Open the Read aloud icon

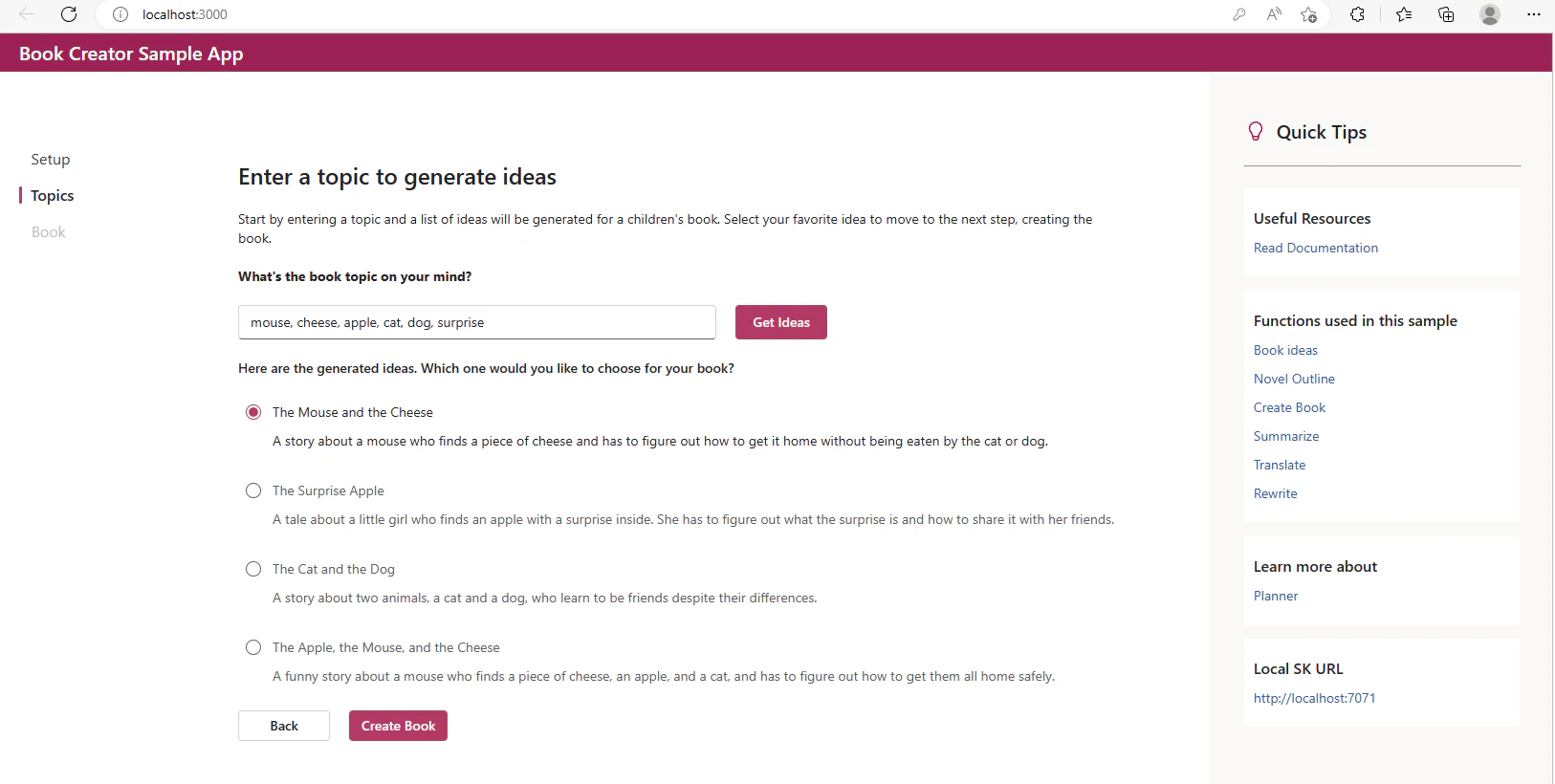[x=1274, y=14]
